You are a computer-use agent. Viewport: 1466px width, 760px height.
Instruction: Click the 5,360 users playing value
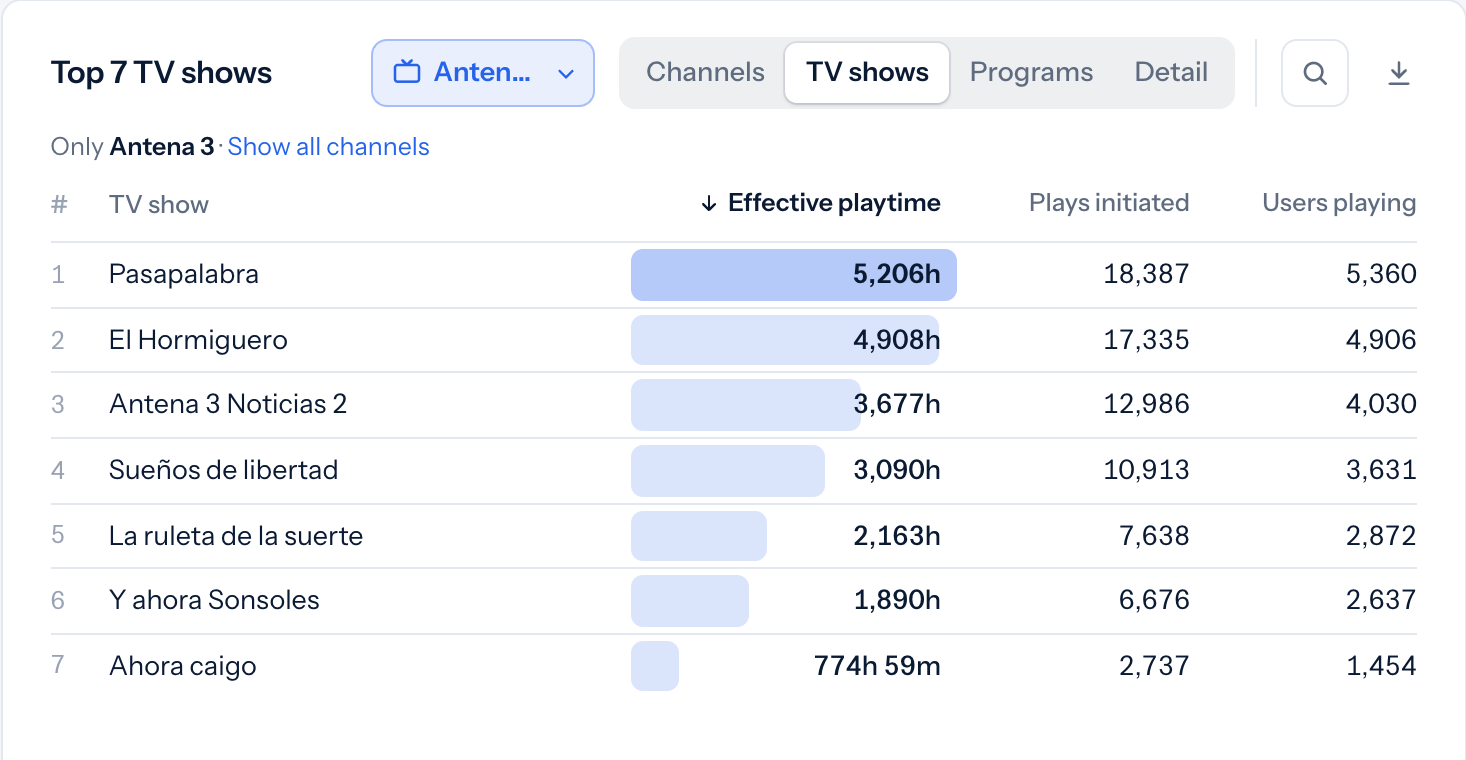click(x=1381, y=274)
